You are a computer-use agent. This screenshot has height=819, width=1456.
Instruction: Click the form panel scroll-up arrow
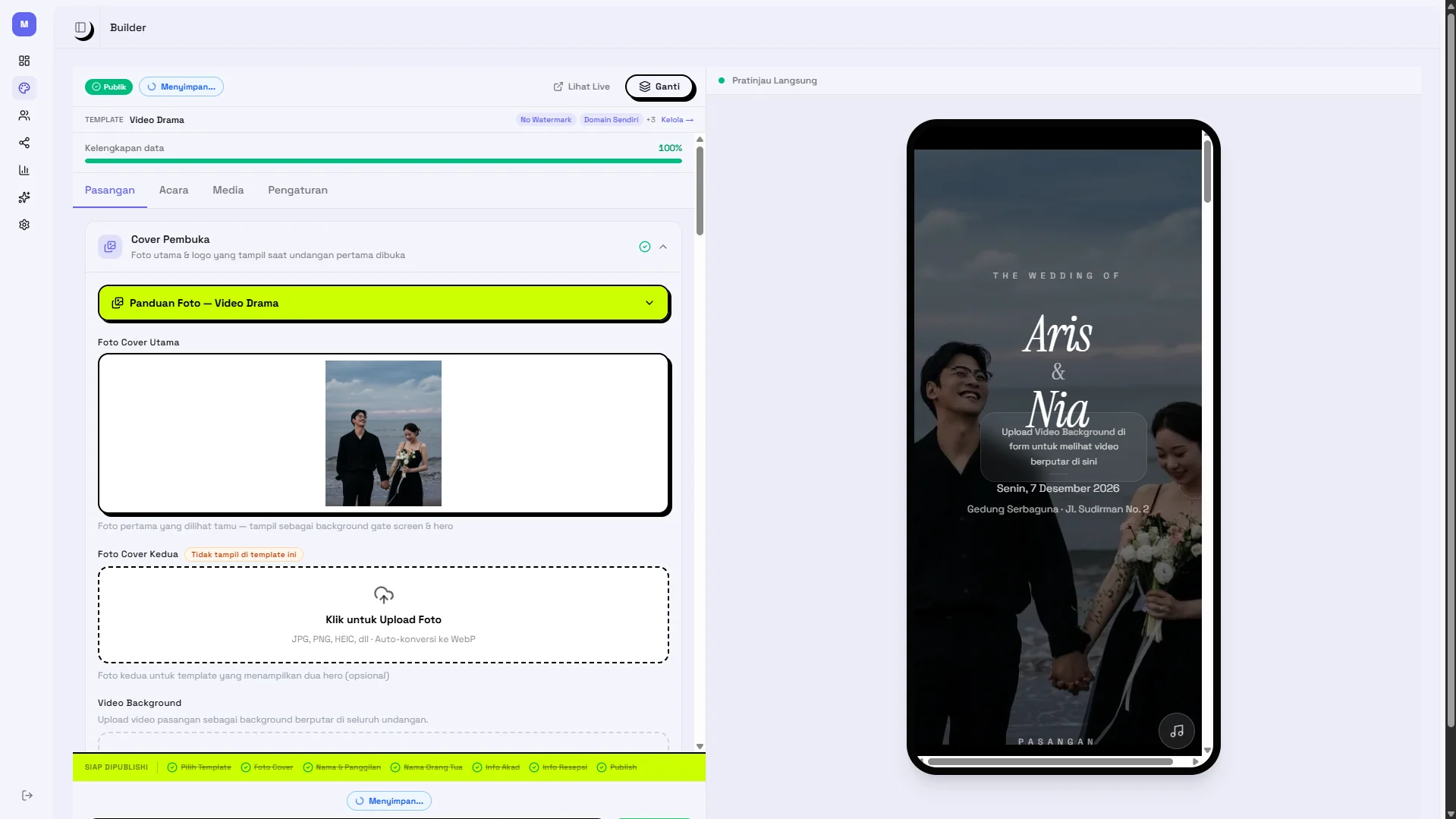point(700,140)
